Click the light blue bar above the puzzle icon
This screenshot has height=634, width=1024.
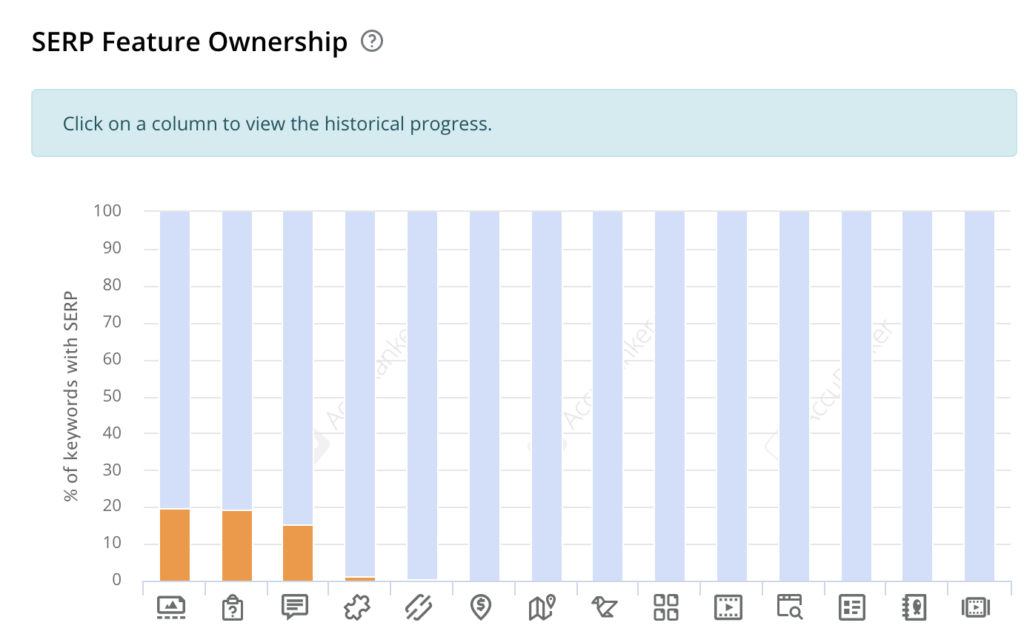pyautogui.click(x=360, y=394)
